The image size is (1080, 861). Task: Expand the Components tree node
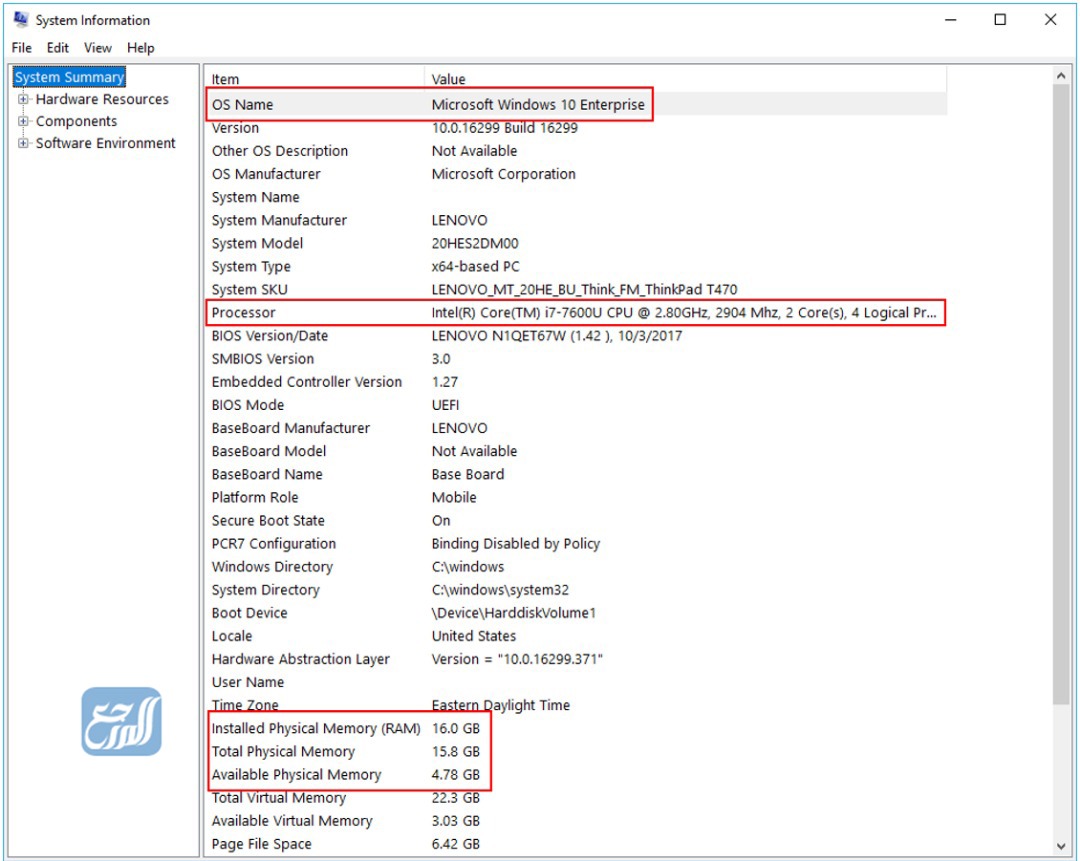pos(23,121)
